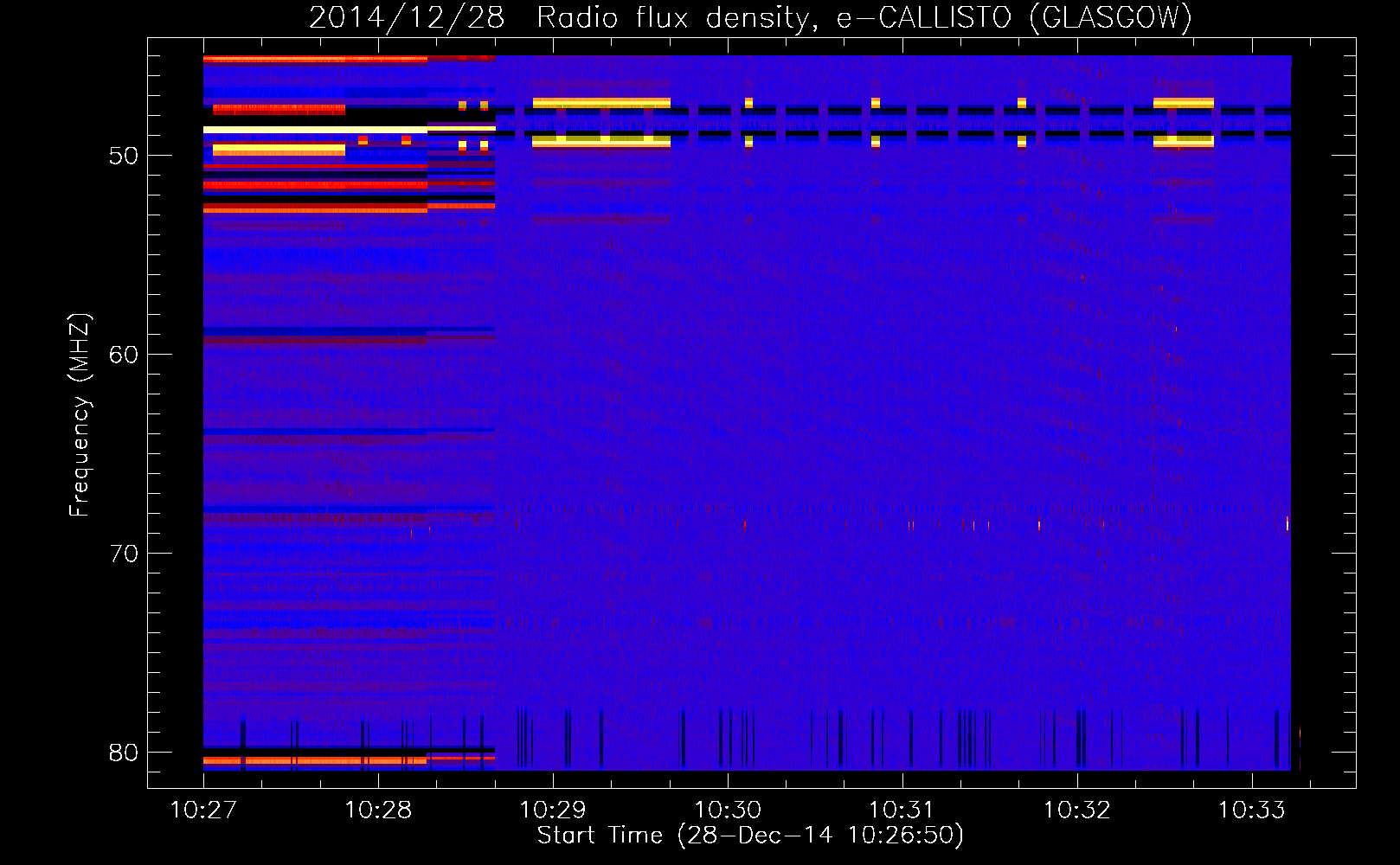This screenshot has width=1400, height=865.
Task: Click the 10:31 time tick label
Action: [902, 811]
